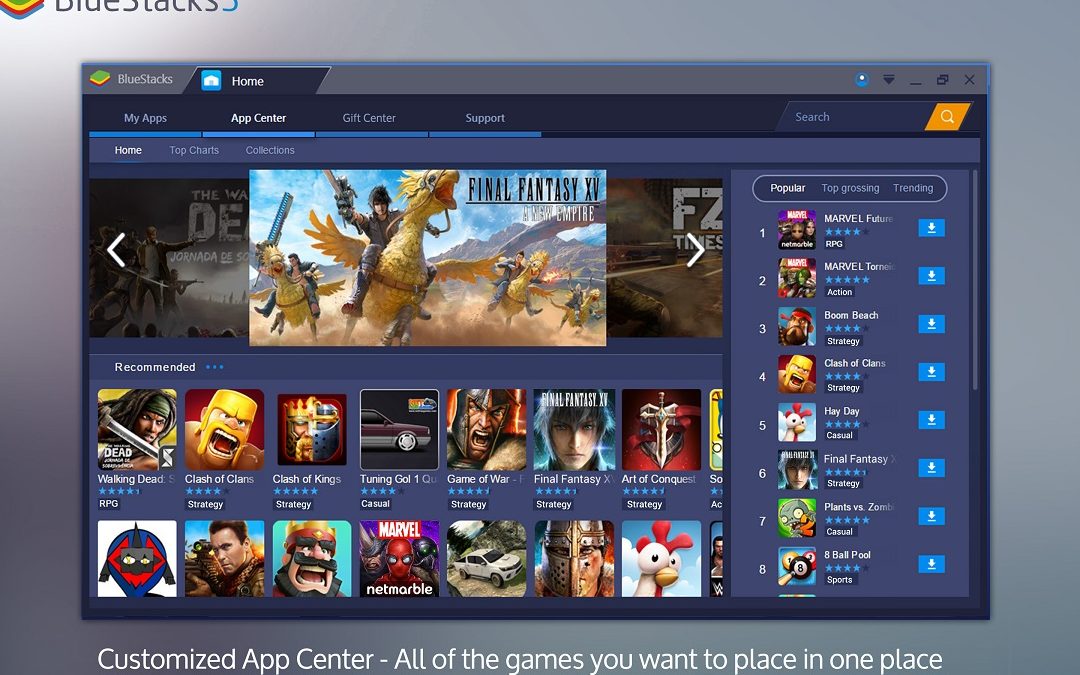Open the Gift Center tab
Image resolution: width=1080 pixels, height=675 pixels.
pos(369,118)
